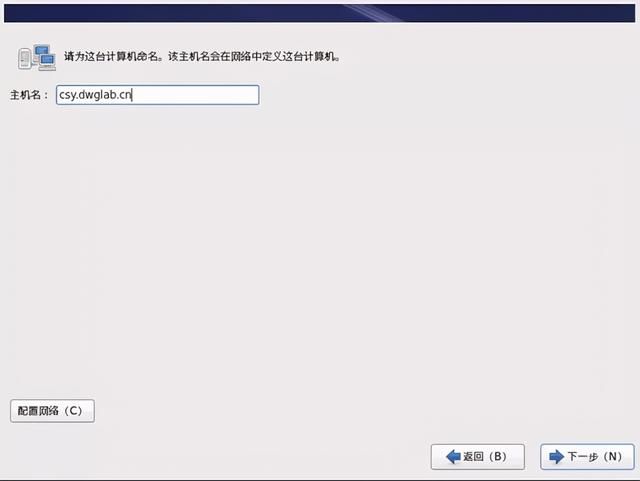Click the networked computers icon
The width and height of the screenshot is (640, 481).
tap(37, 57)
